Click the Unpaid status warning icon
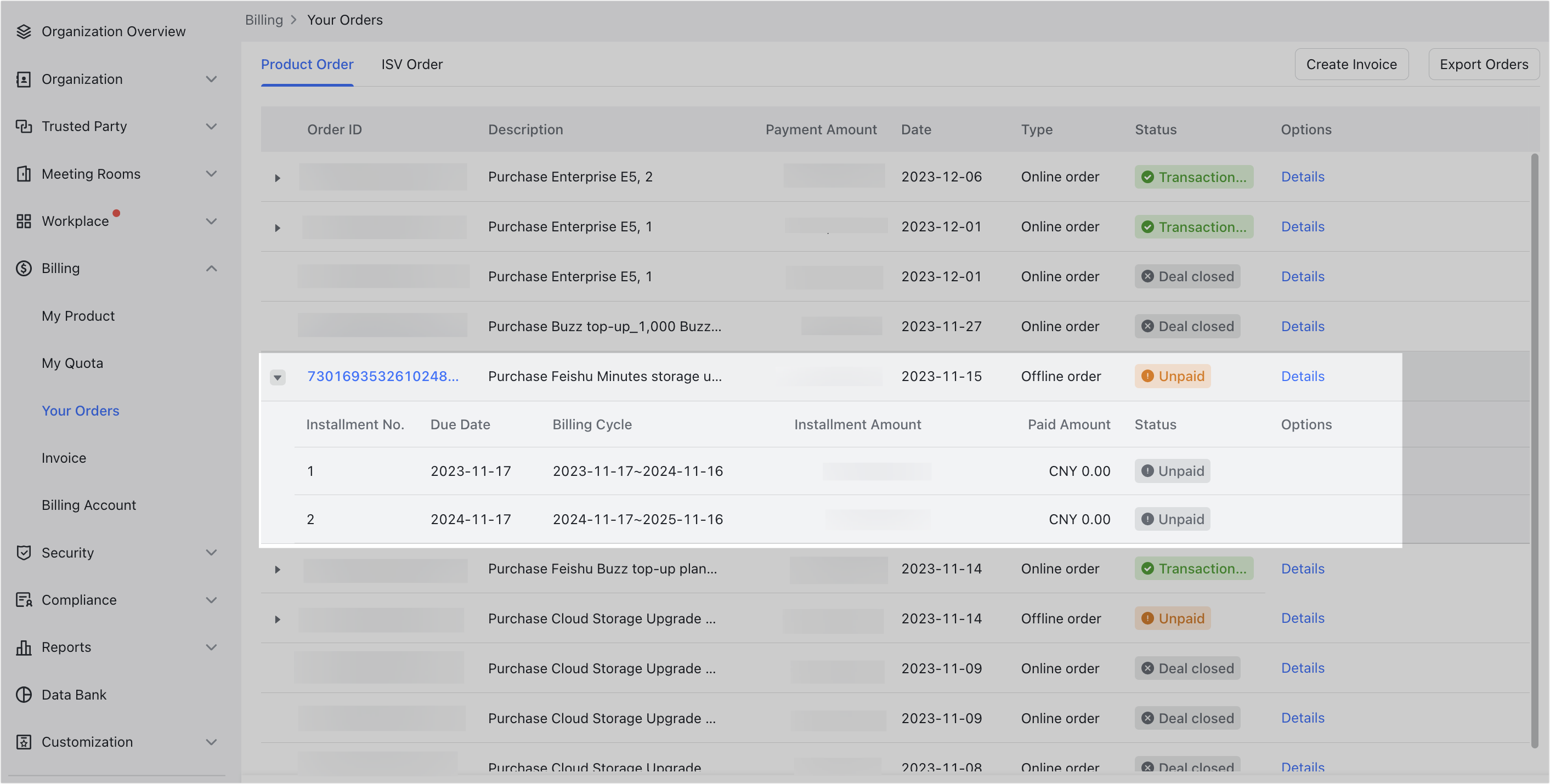This screenshot has width=1550, height=784. pyautogui.click(x=1148, y=376)
